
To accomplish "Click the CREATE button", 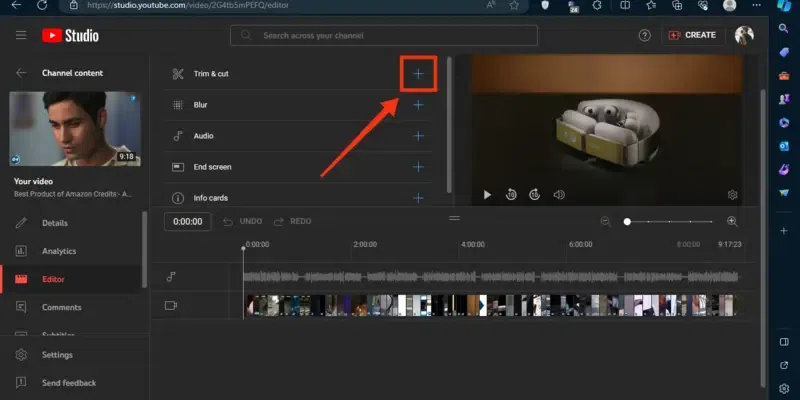I will [x=691, y=36].
